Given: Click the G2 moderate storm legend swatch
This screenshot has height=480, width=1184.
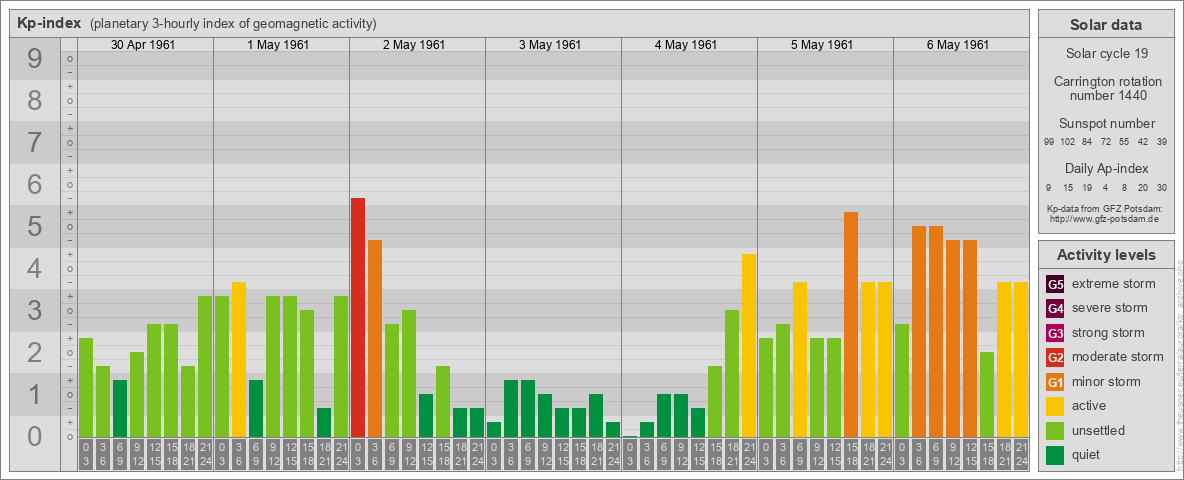Looking at the screenshot, I should click(1055, 357).
